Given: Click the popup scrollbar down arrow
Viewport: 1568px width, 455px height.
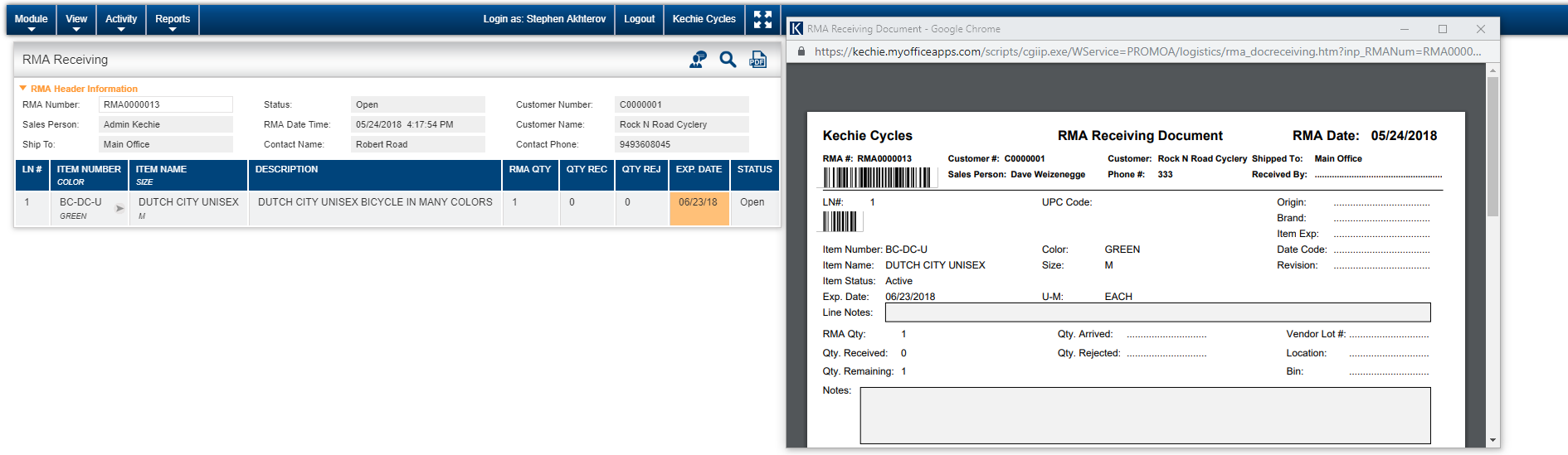Looking at the screenshot, I should [x=1493, y=441].
